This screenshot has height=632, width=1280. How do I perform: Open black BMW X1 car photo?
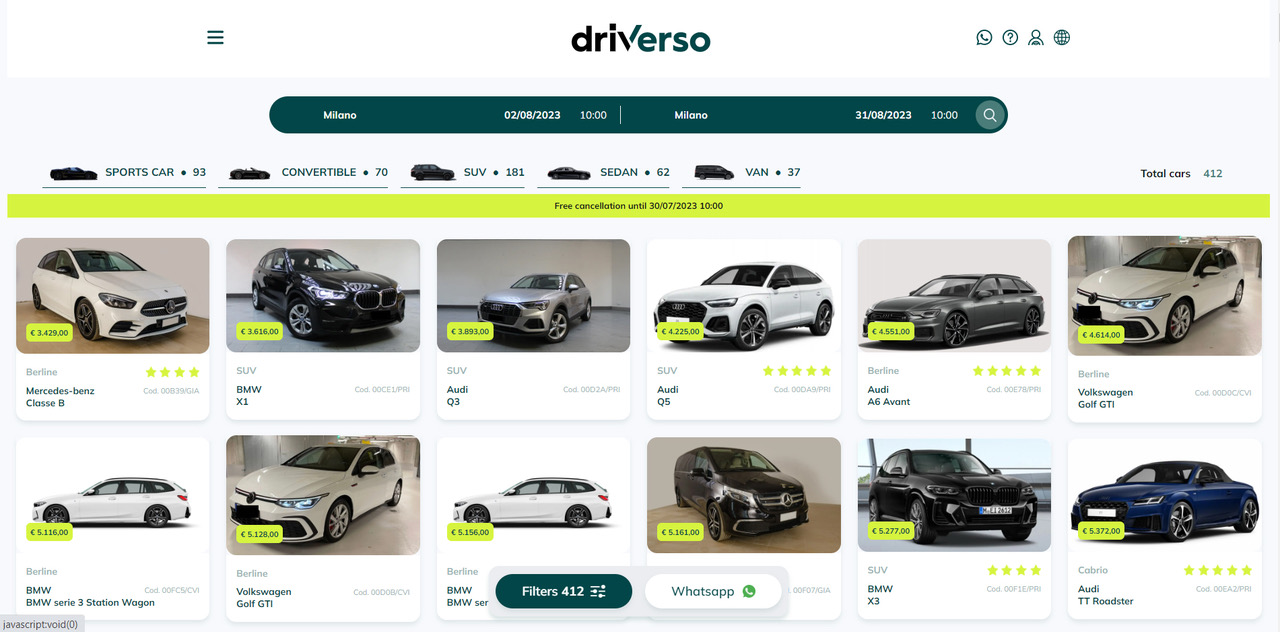pos(323,296)
